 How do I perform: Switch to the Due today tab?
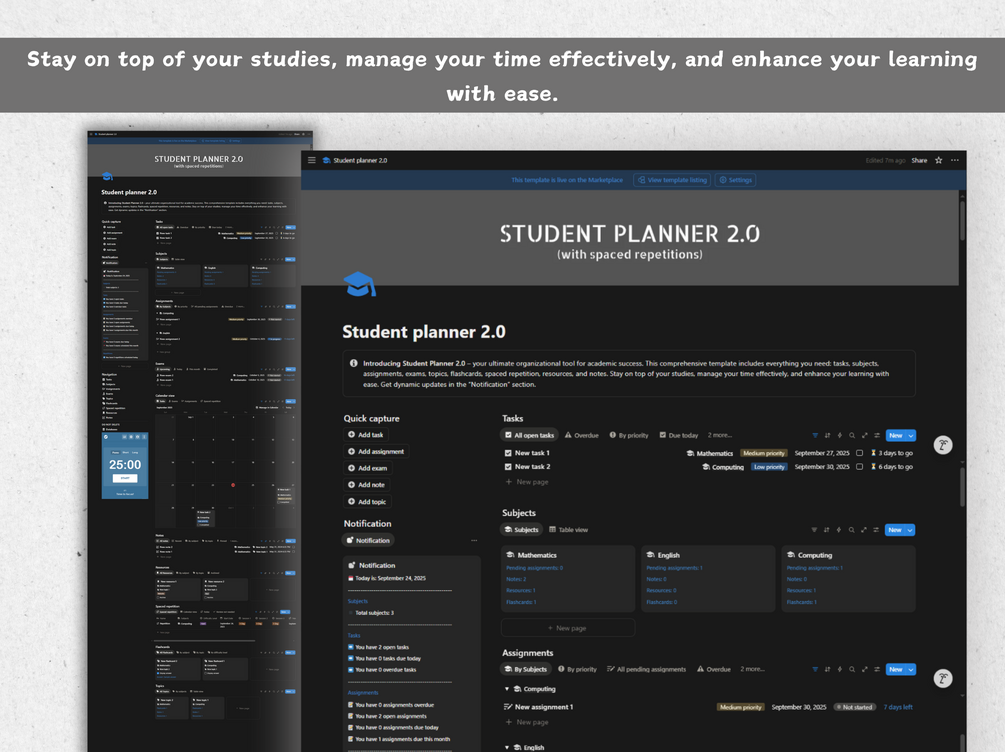(679, 435)
